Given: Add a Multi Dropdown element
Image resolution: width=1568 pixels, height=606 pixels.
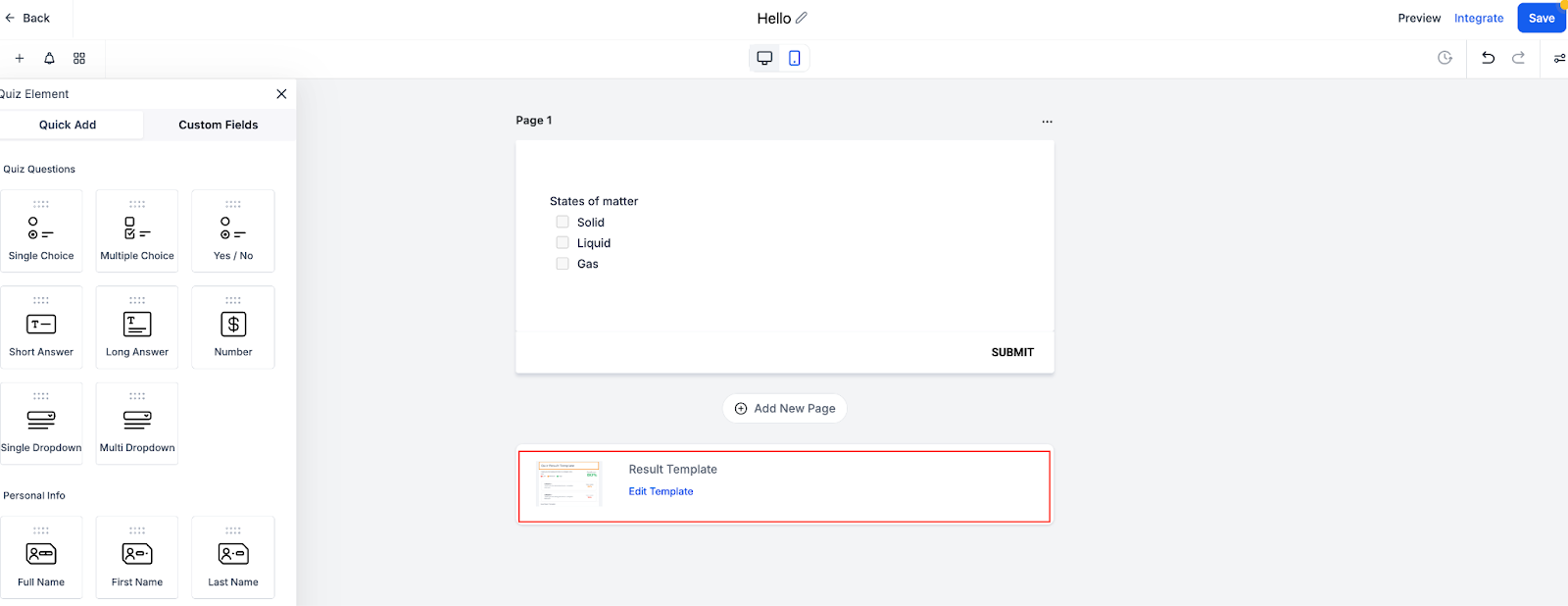Looking at the screenshot, I should tap(137, 424).
